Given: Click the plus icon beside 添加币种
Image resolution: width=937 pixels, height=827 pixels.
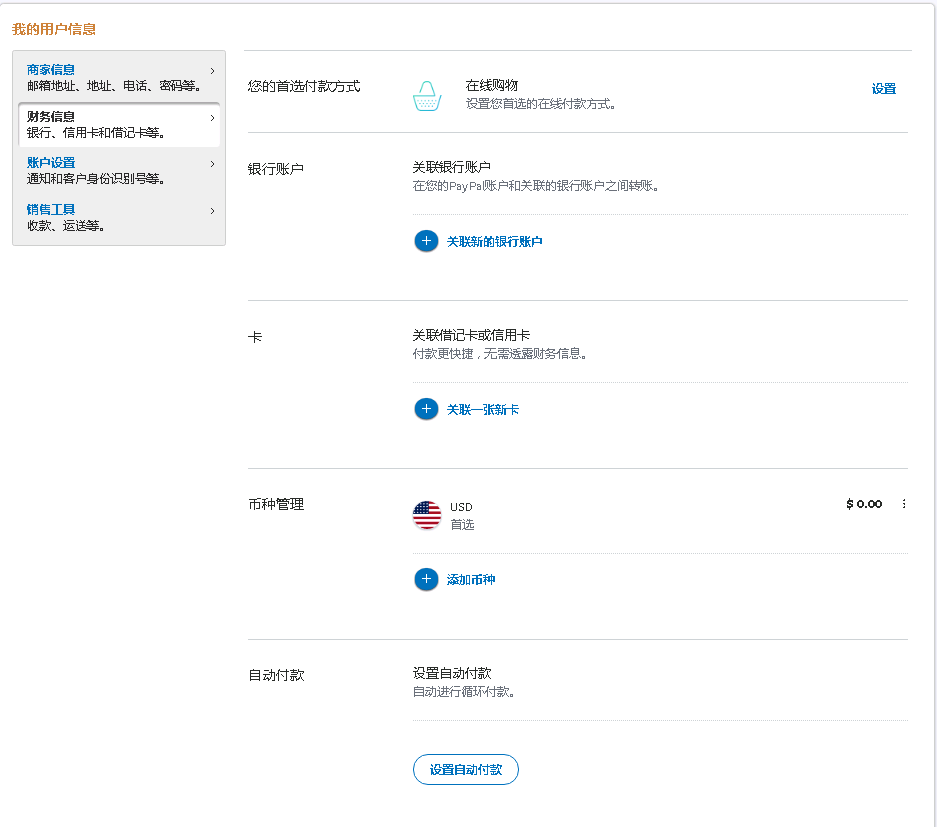Looking at the screenshot, I should pyautogui.click(x=425, y=579).
